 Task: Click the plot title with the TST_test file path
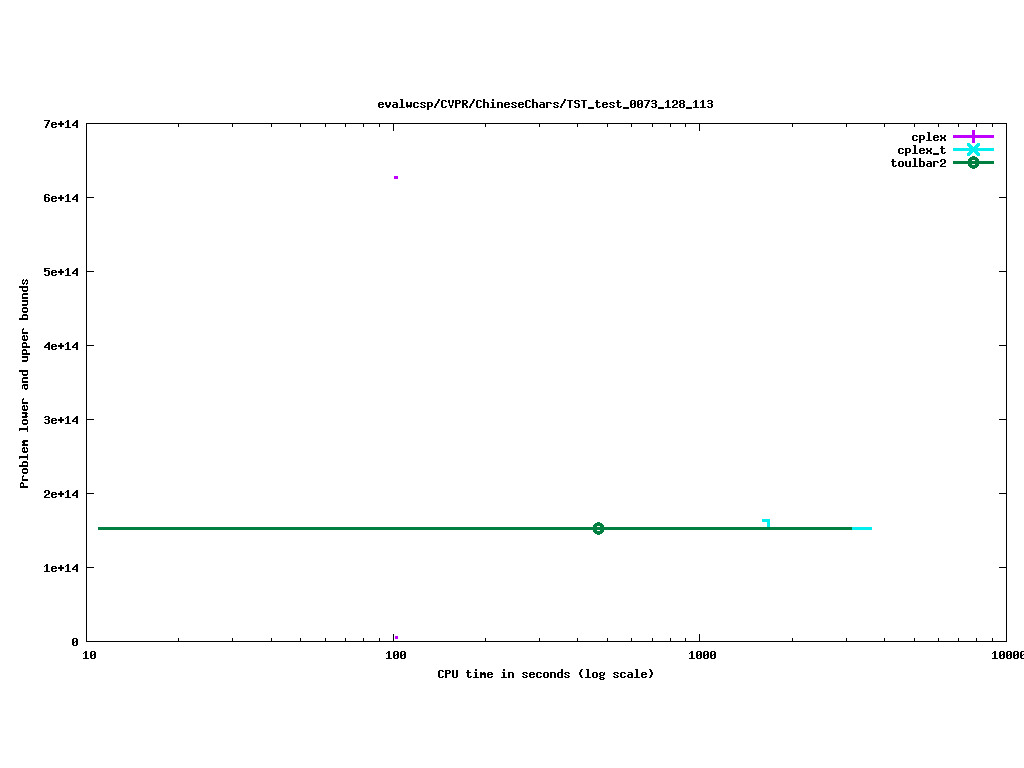click(545, 104)
